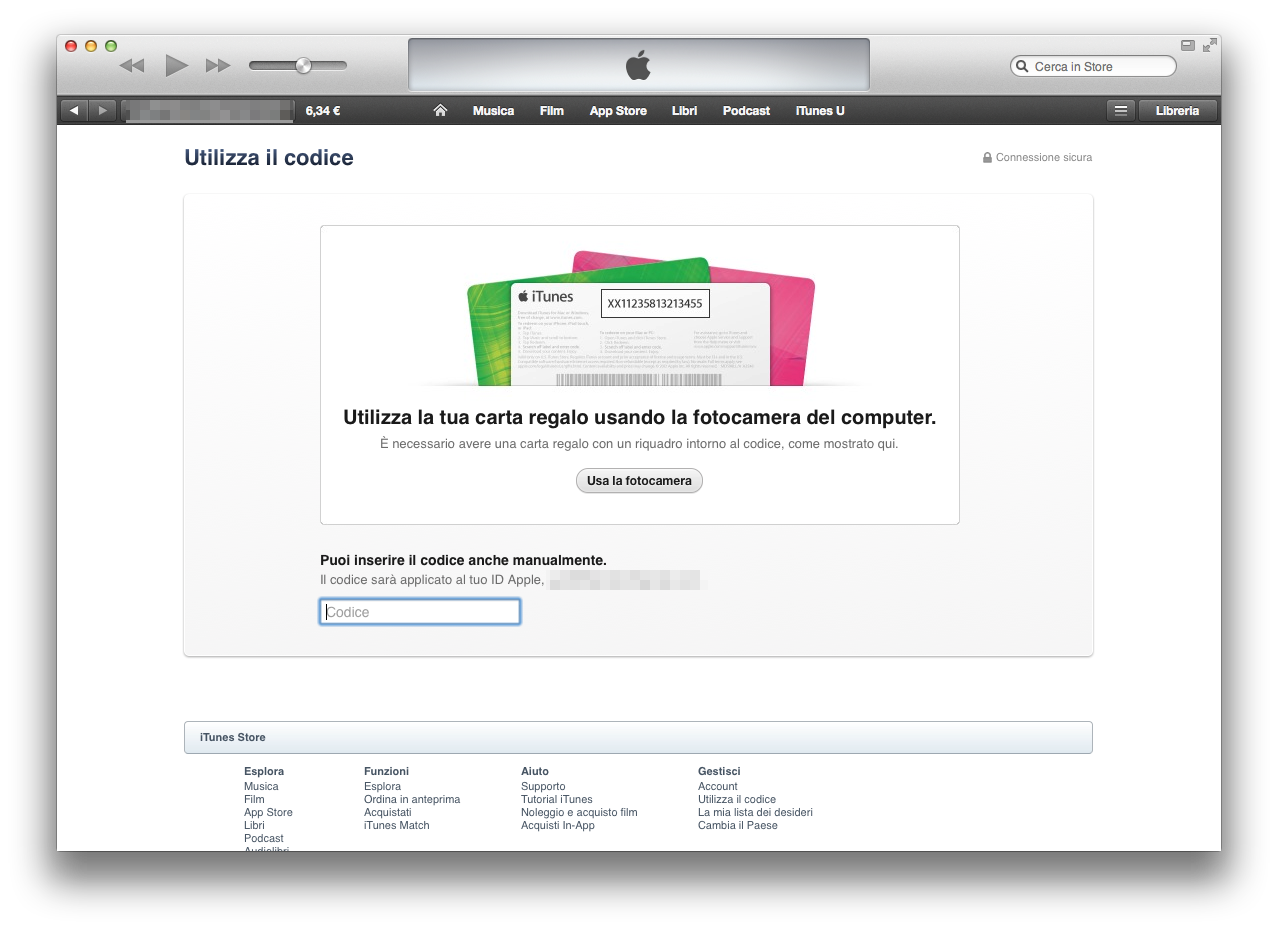Viewport: 1278px width, 930px height.
Task: Enter full screen with the arrows icon
Action: pos(1210,45)
